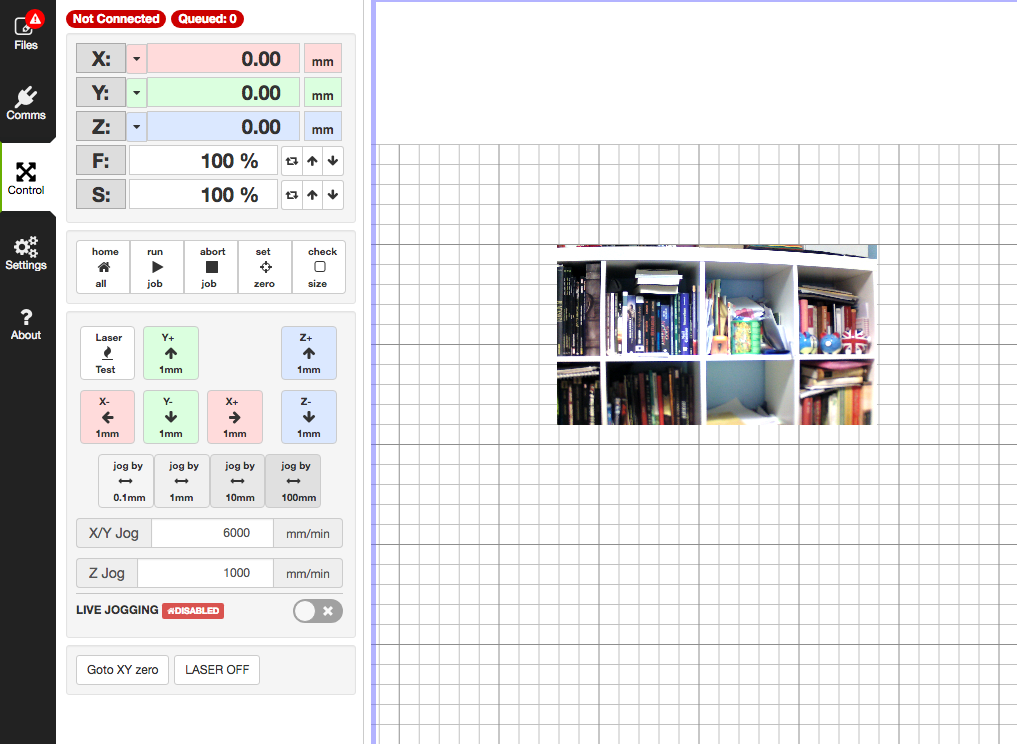Expand the Y axis dropdown
1017x744 pixels.
[136, 92]
